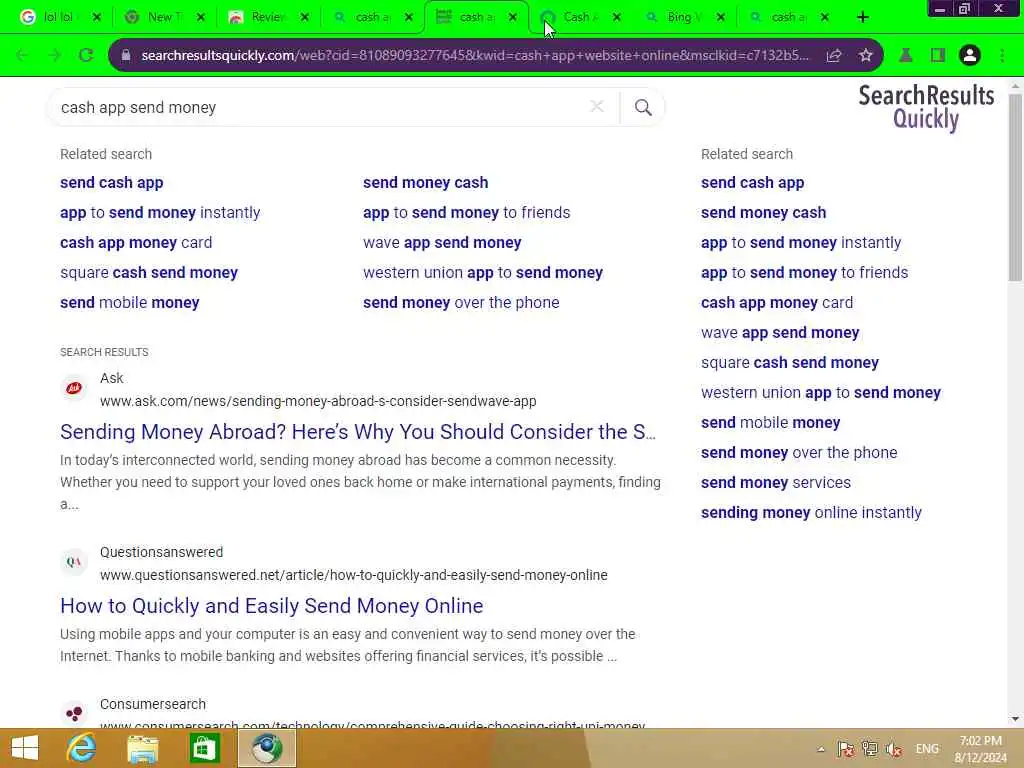Viewport: 1024px width, 768px height.
Task: Open the browser side panel icon
Action: [x=938, y=56]
